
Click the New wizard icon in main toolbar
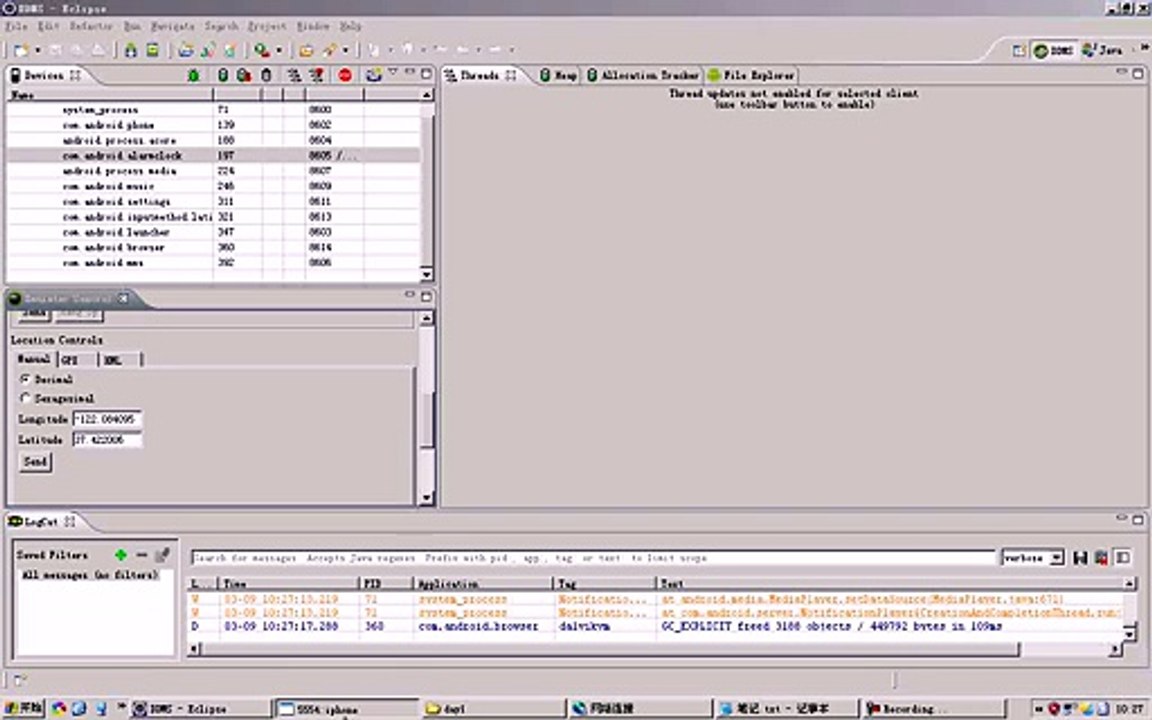click(x=21, y=50)
